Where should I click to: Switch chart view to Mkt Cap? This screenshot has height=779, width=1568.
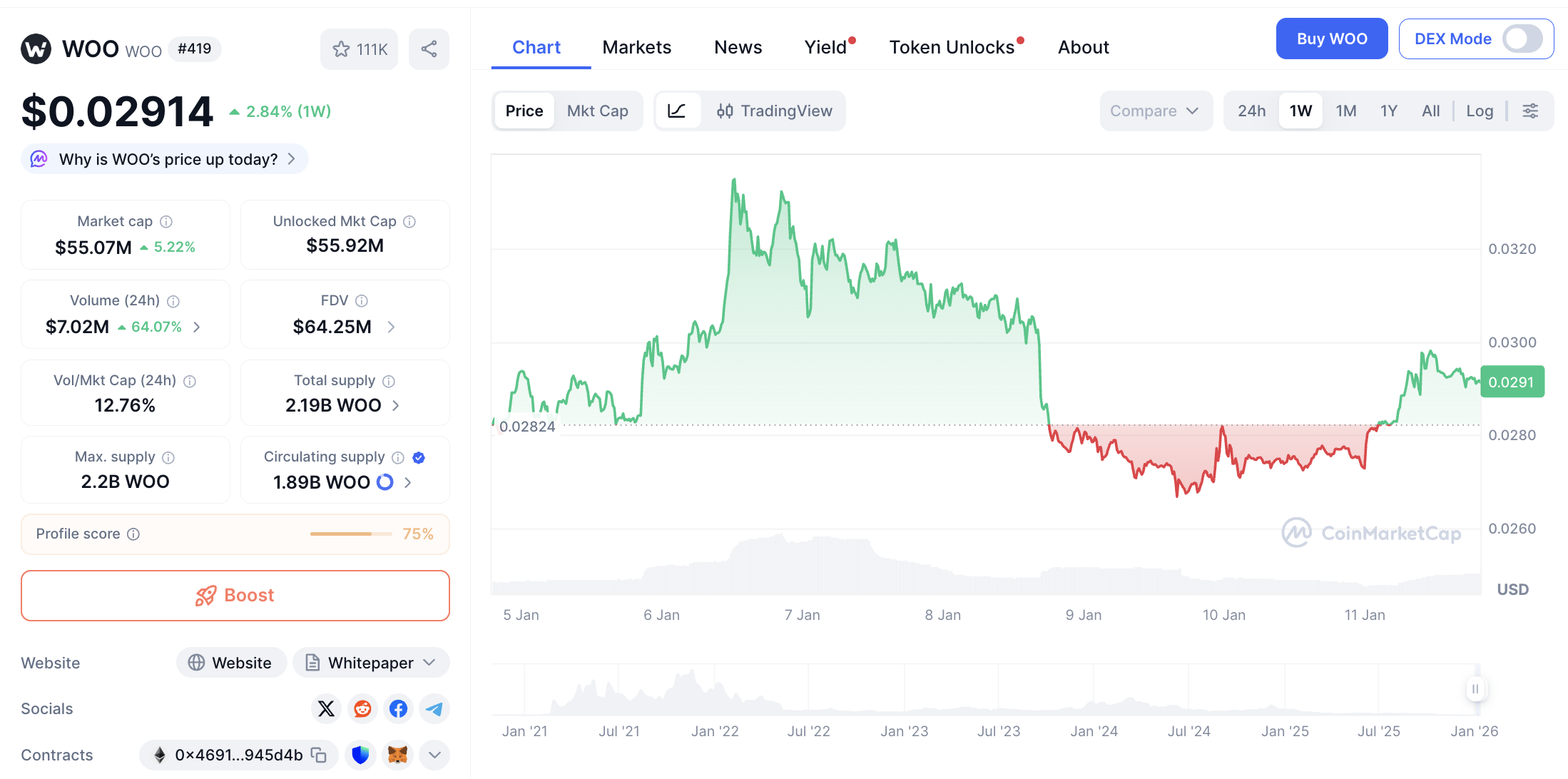click(597, 111)
